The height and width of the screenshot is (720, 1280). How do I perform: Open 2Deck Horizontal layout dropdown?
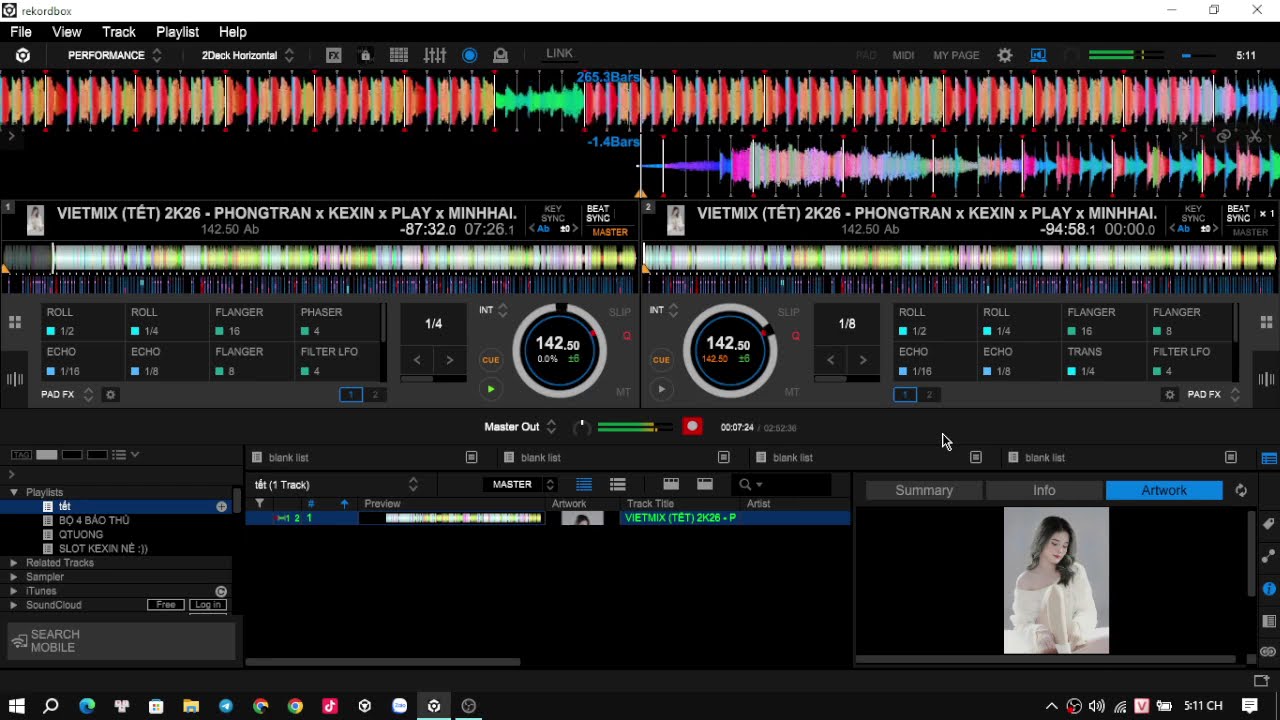tap(248, 55)
